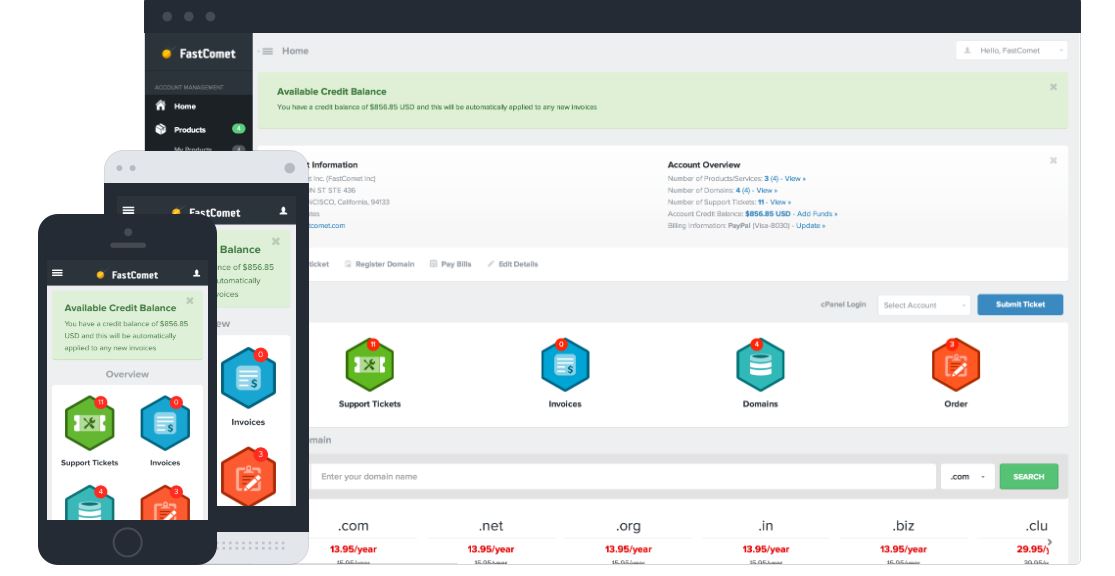Click .biz domain price column
Screen dimensions: 1115x576
(x=903, y=540)
